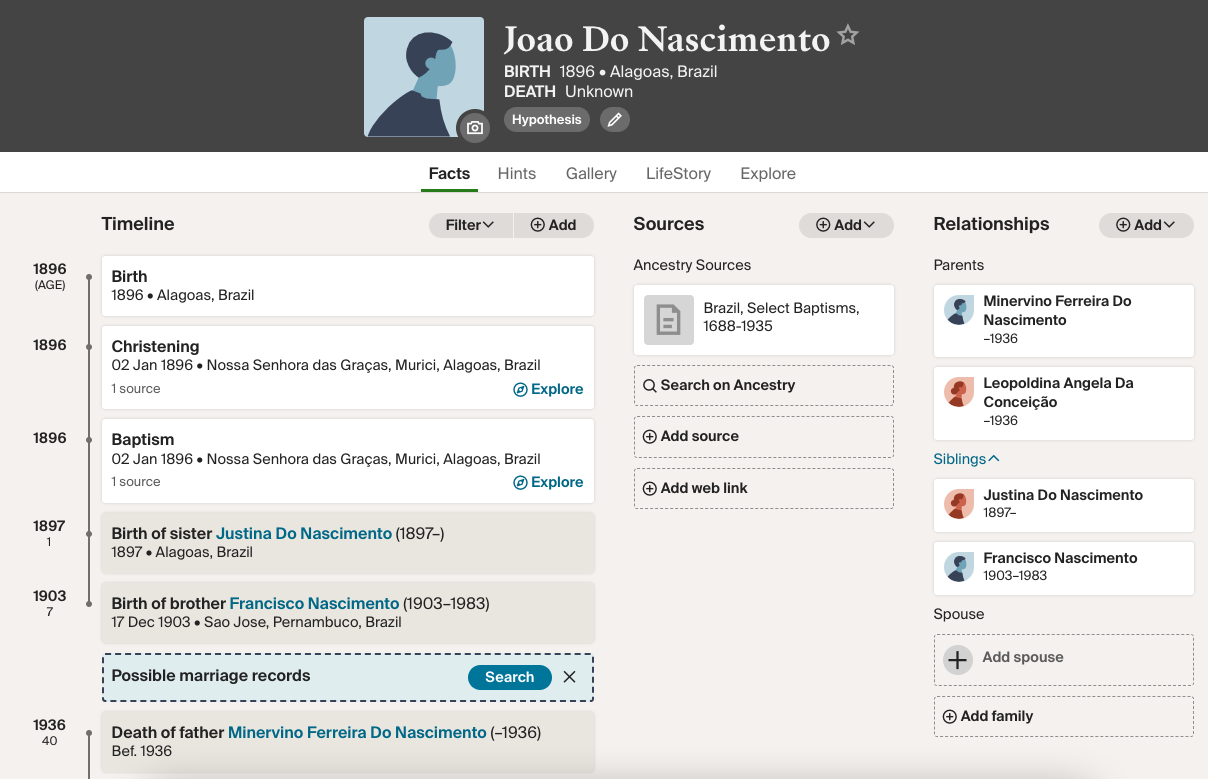Click the Hypothesis tag
The image size is (1208, 779).
click(546, 120)
